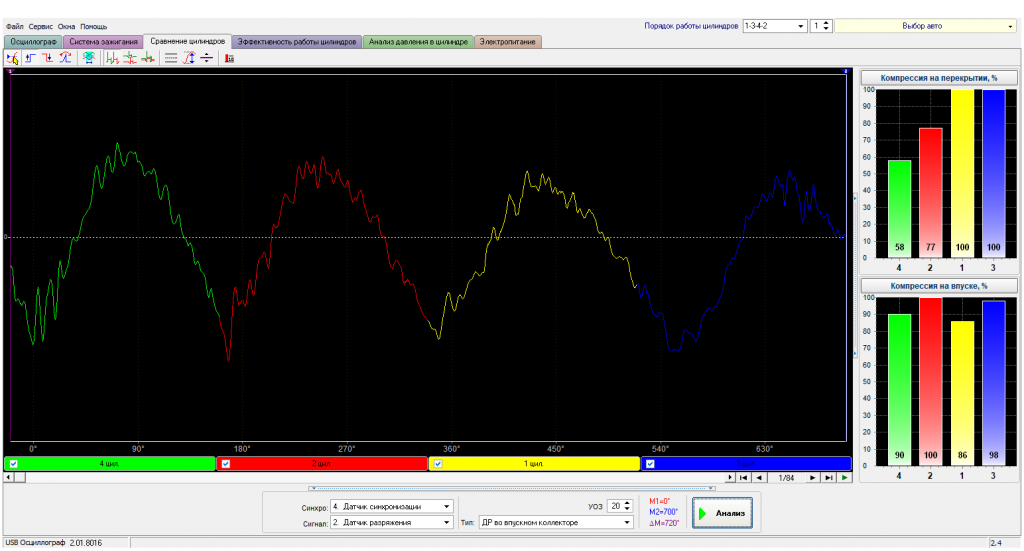Jump to the first frame button
Viewport: 1024px width, 551px height.
click(743, 478)
